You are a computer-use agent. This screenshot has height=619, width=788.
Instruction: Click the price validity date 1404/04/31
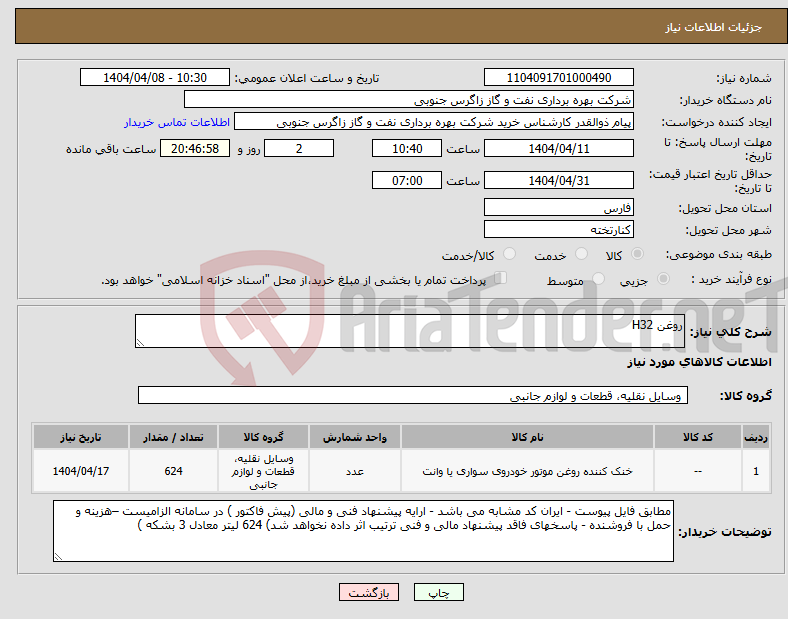point(558,180)
